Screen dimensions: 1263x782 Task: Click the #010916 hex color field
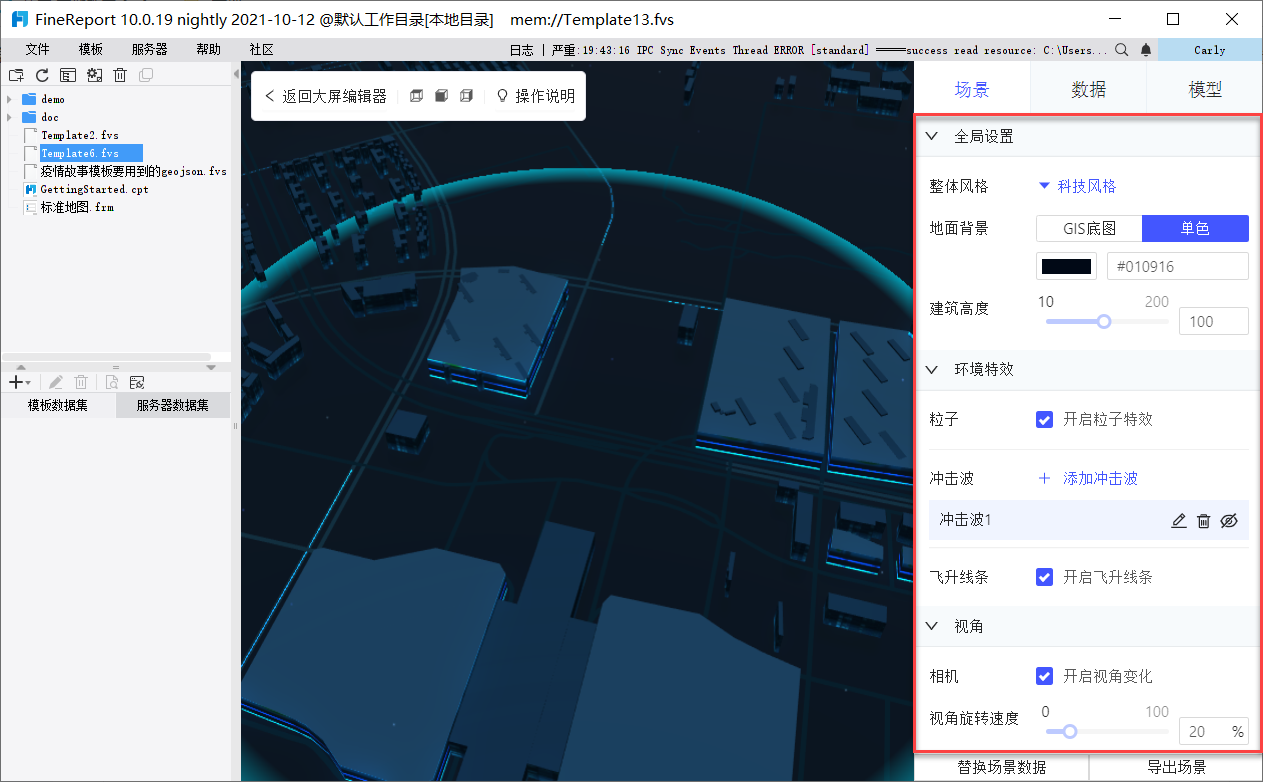click(x=1177, y=266)
